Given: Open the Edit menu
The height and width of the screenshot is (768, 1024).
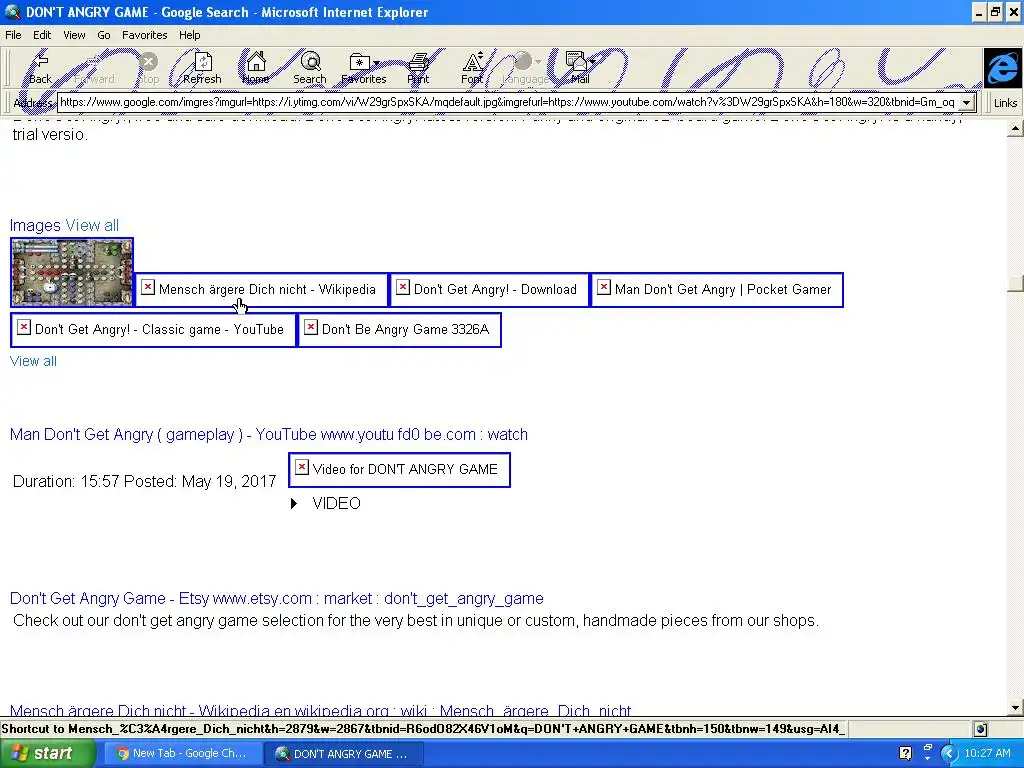Looking at the screenshot, I should pos(42,35).
